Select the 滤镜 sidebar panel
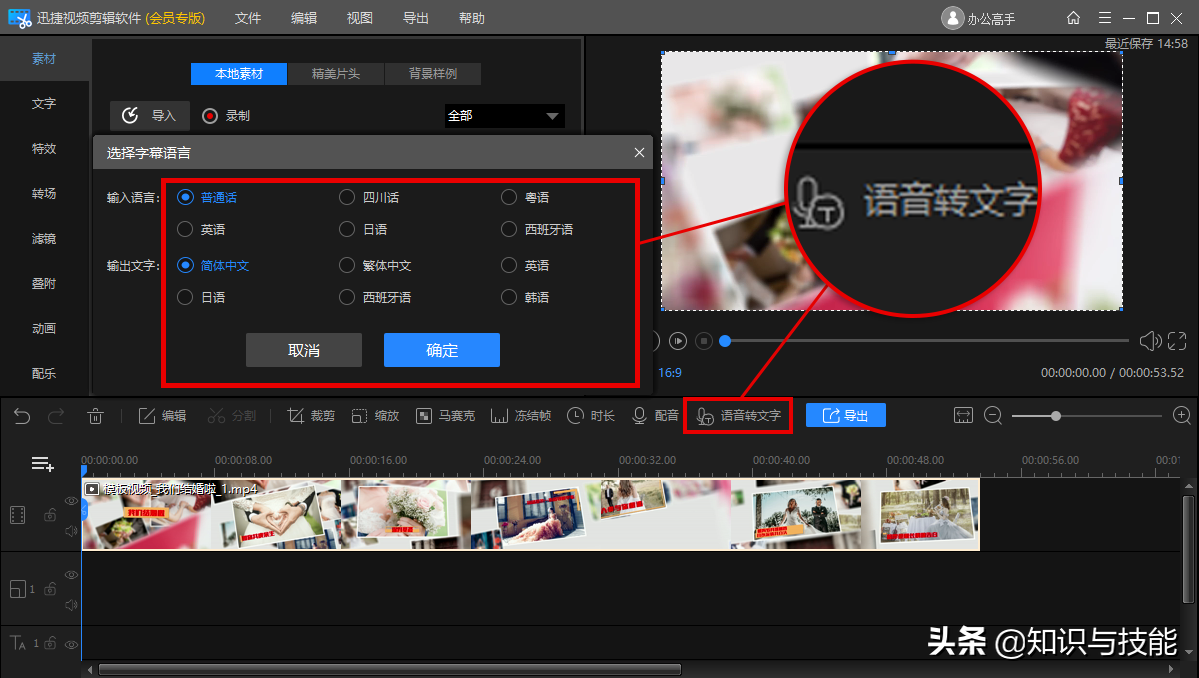This screenshot has width=1199, height=678. [43, 238]
